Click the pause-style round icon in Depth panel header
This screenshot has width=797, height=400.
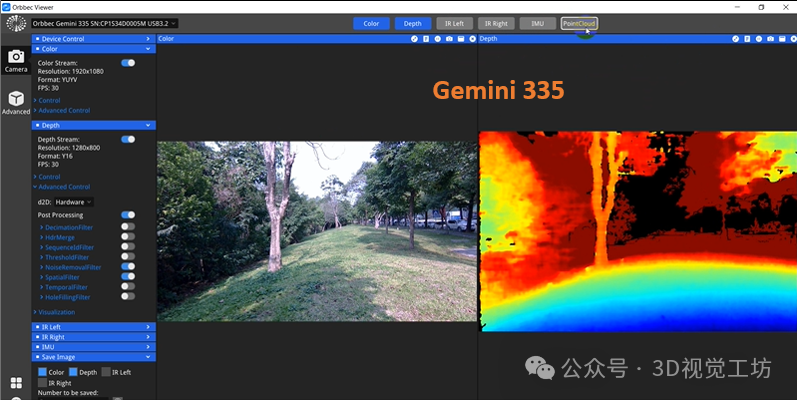759,39
